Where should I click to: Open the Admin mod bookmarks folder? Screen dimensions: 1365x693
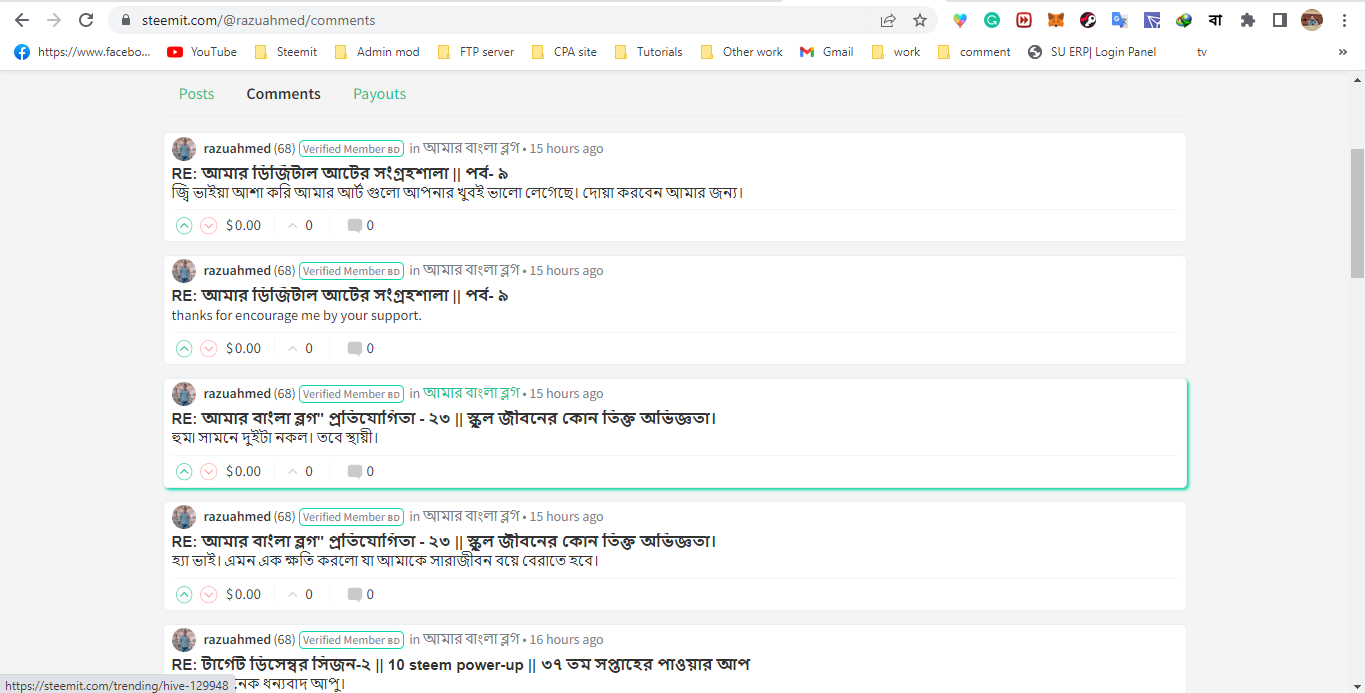[x=377, y=52]
